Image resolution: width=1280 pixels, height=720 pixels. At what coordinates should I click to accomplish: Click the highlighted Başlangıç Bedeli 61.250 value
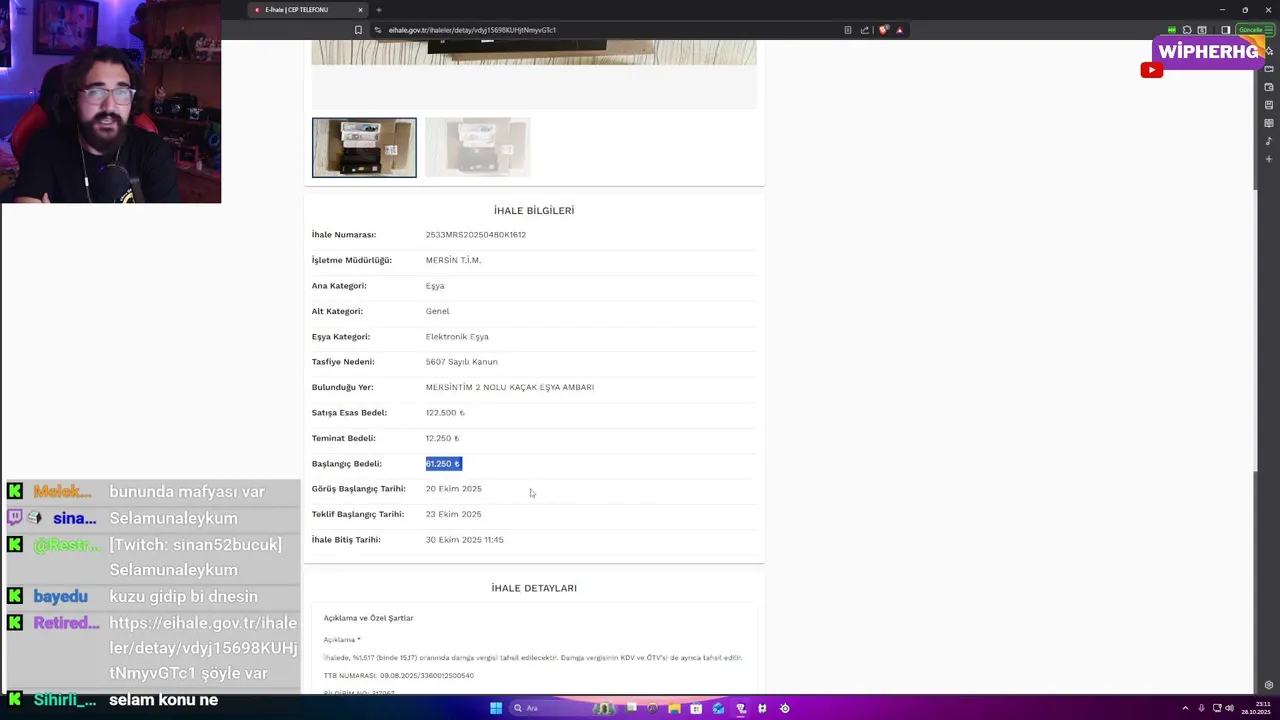point(443,464)
